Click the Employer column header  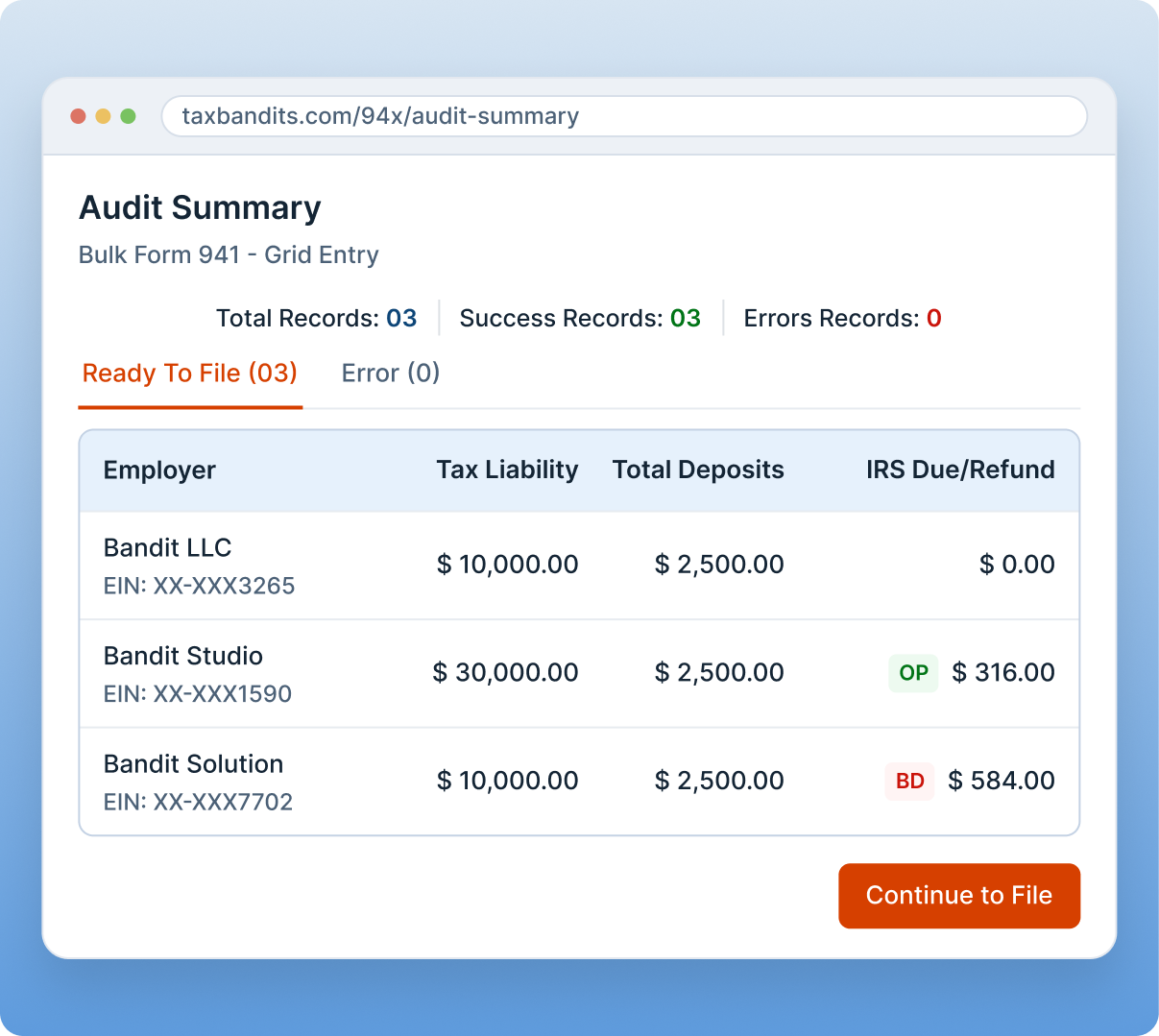[x=159, y=470]
